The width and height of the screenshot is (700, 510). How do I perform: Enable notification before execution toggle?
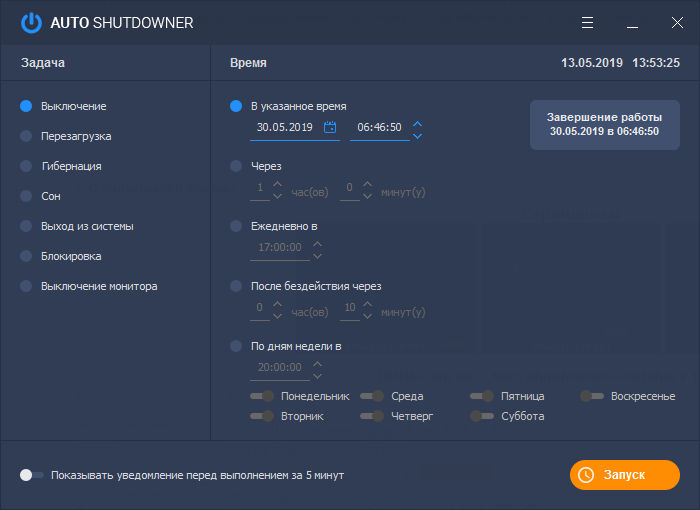click(x=32, y=475)
